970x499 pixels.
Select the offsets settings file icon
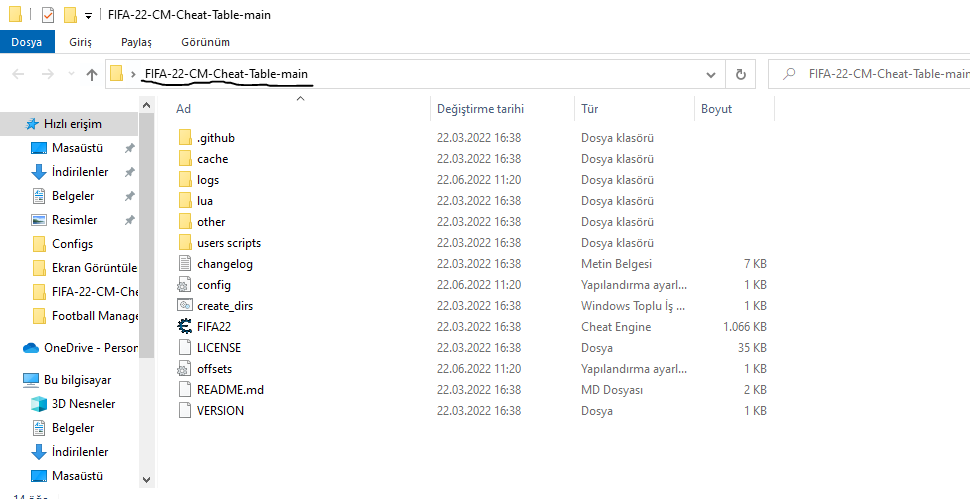pos(185,369)
